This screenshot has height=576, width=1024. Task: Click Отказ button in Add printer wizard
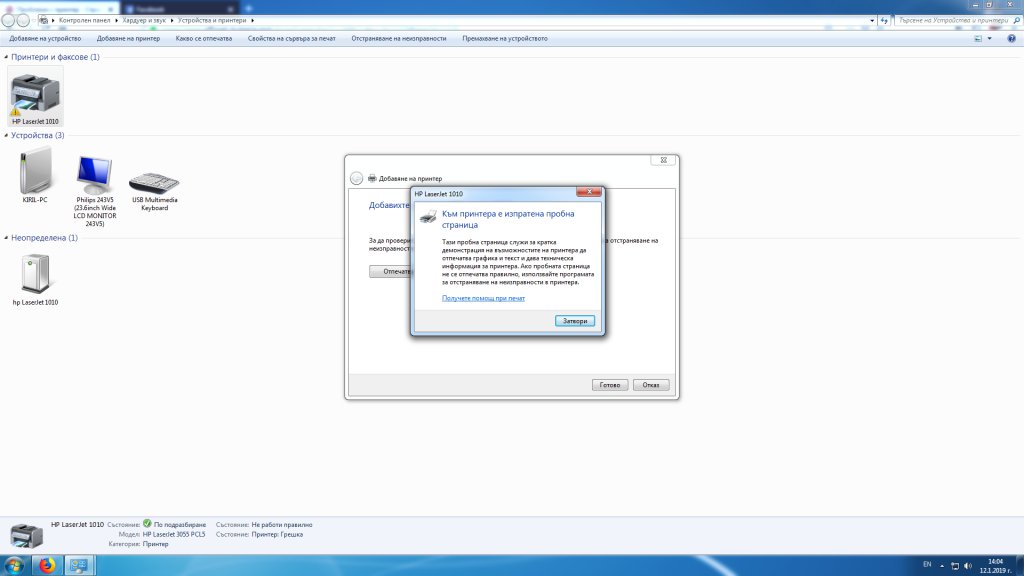(x=651, y=385)
